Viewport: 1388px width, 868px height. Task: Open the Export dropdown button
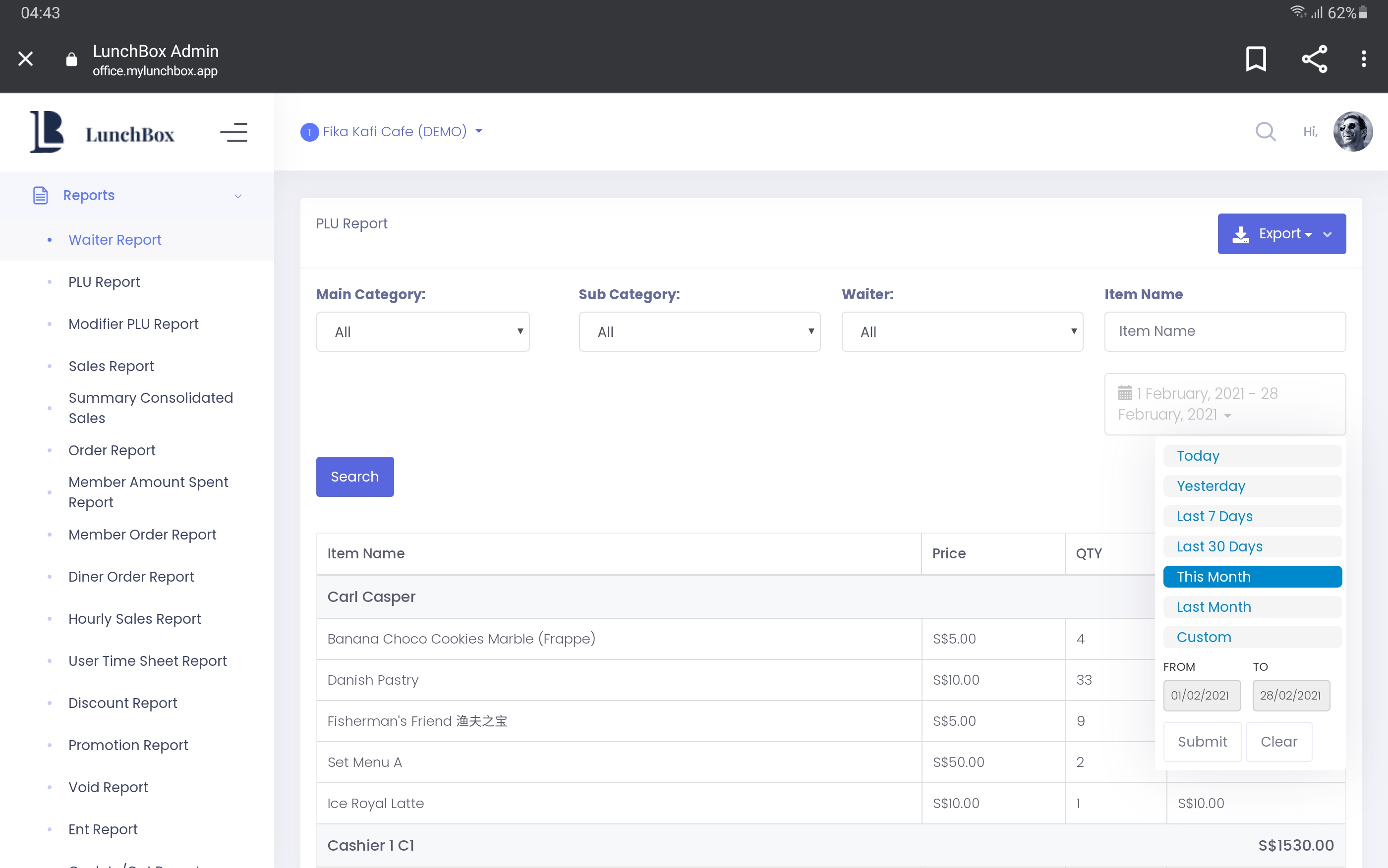1281,234
